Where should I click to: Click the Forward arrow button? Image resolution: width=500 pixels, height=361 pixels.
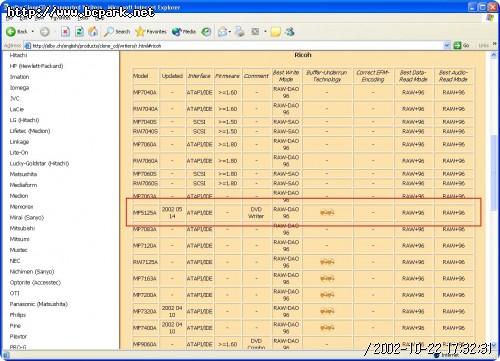(x=45, y=32)
